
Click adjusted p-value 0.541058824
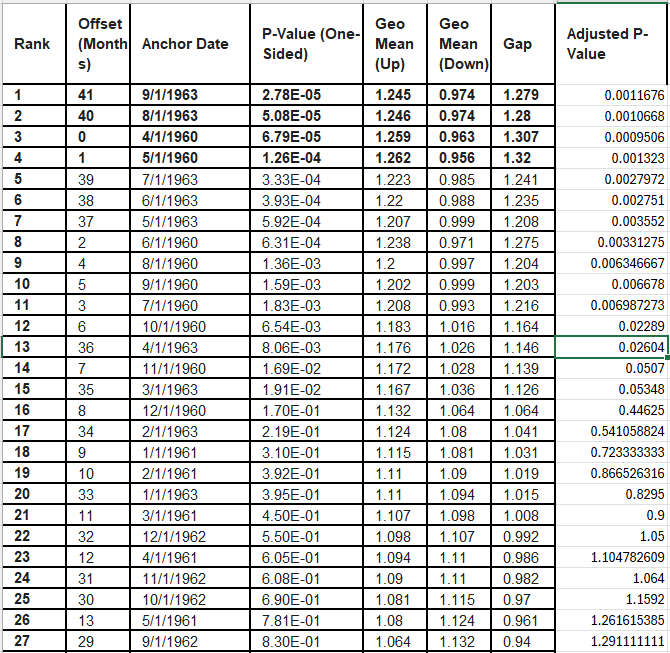611,431
